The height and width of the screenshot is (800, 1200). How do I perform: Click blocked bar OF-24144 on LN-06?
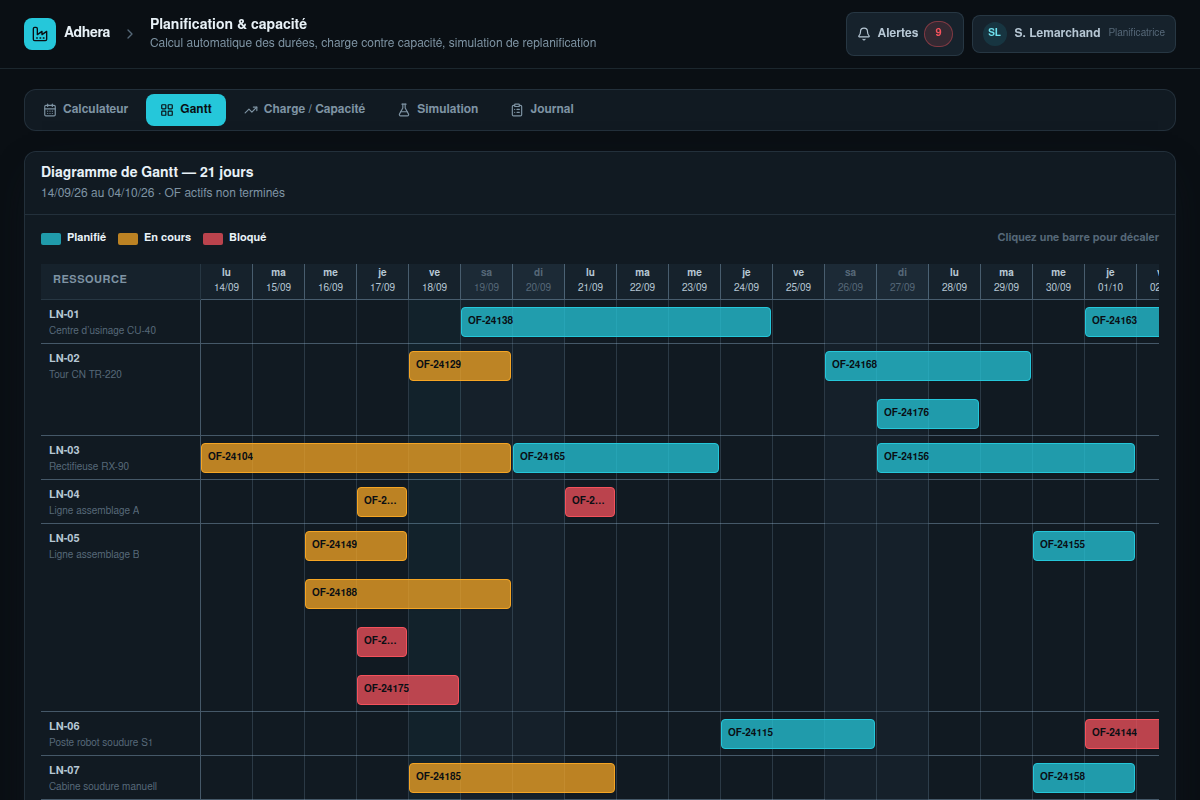point(1122,733)
